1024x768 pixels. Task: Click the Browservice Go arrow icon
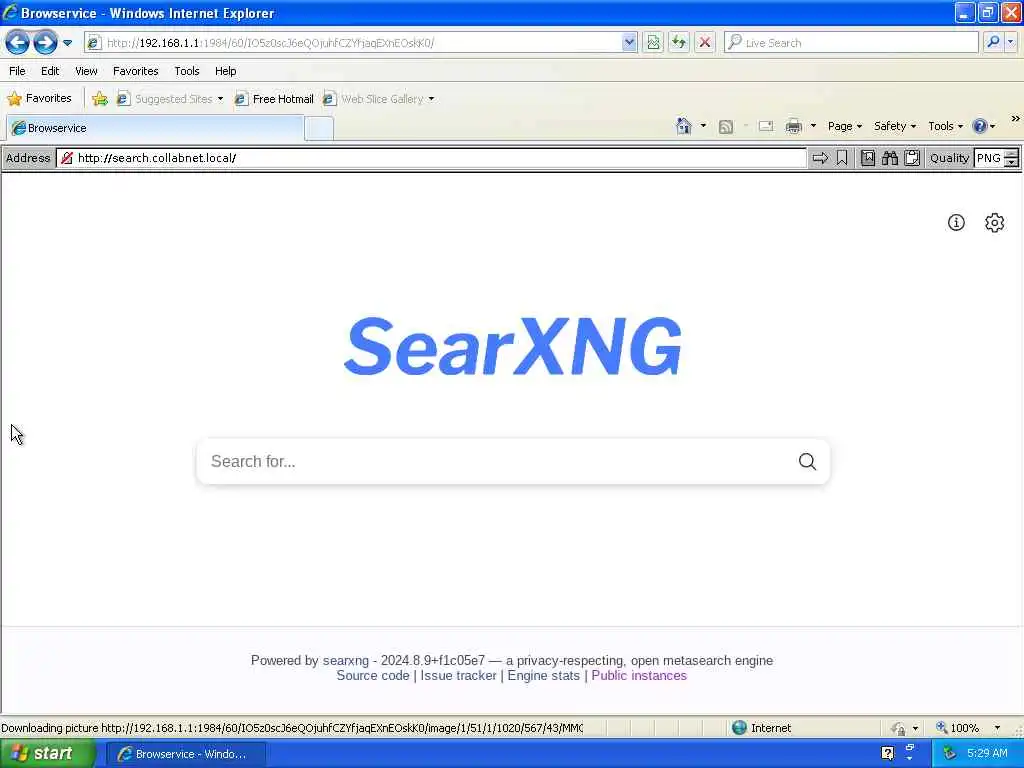[x=820, y=158]
